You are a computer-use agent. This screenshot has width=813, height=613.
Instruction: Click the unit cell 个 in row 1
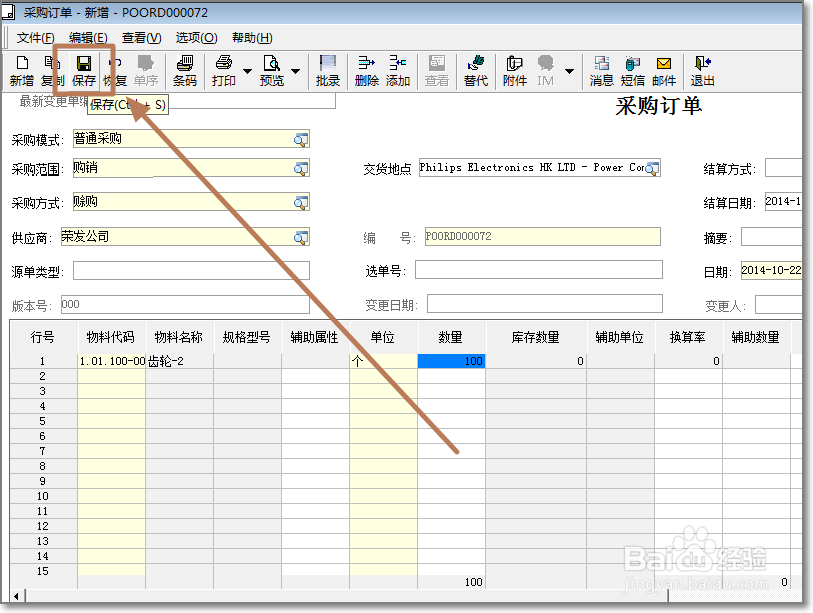[x=384, y=361]
